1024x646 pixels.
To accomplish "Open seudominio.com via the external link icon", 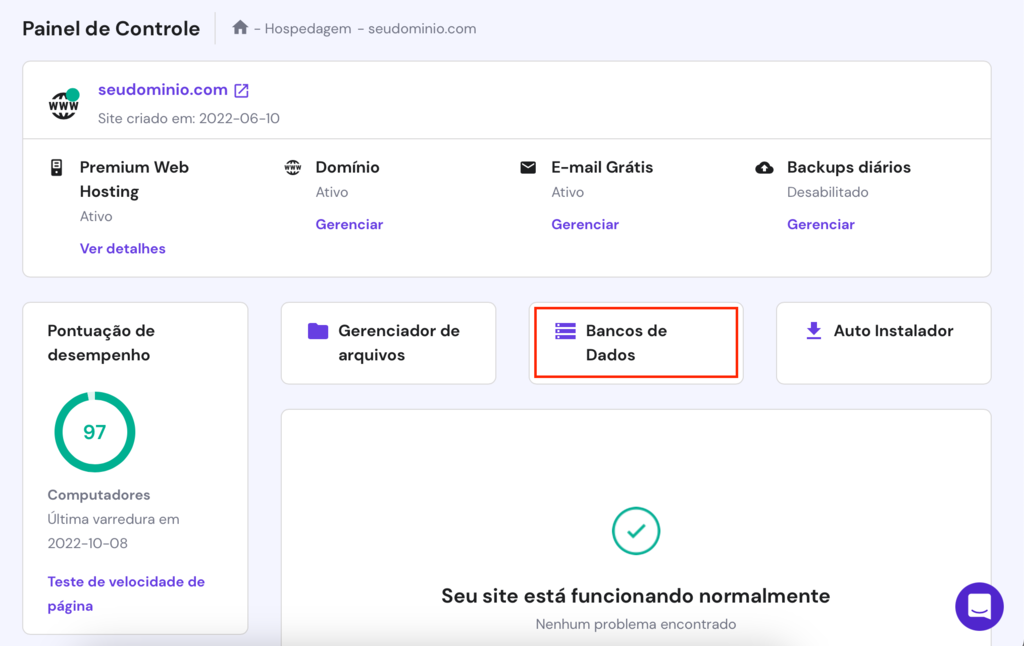I will (240, 90).
